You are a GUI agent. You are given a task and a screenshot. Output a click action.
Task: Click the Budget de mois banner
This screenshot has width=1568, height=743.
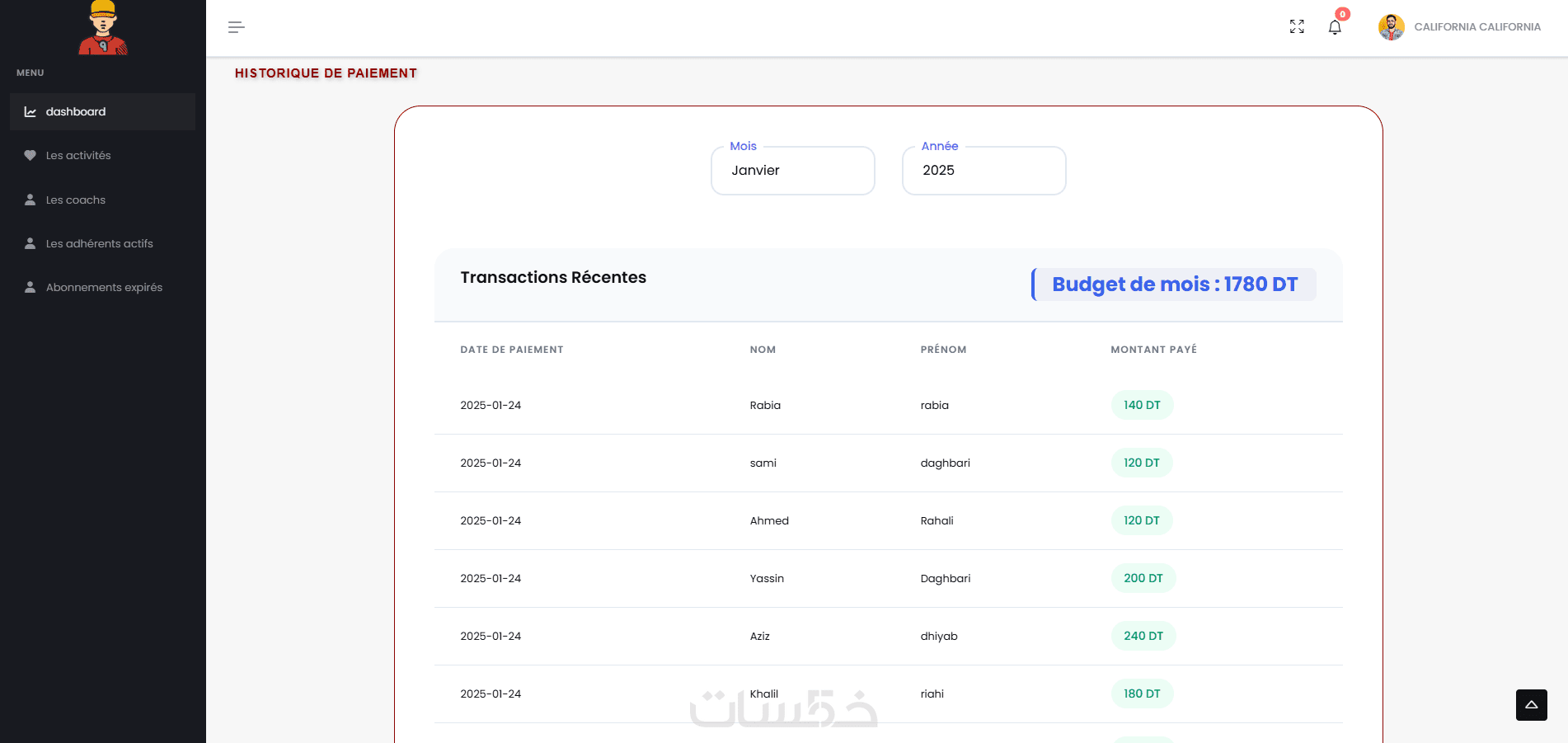pos(1174,285)
